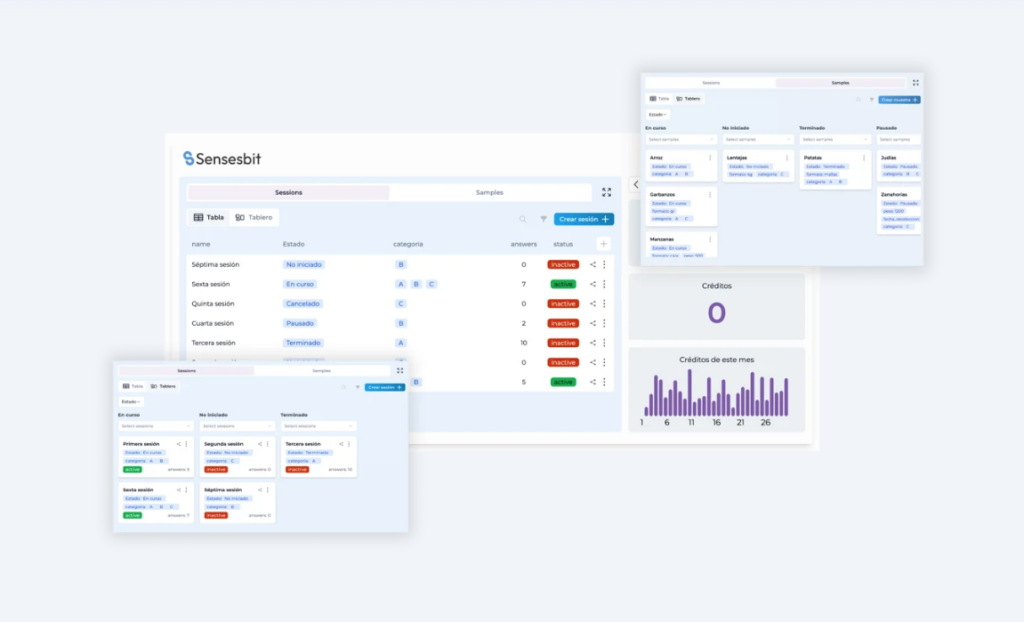
Task: Open the Sessions tab in the main panel
Action: pyautogui.click(x=288, y=192)
